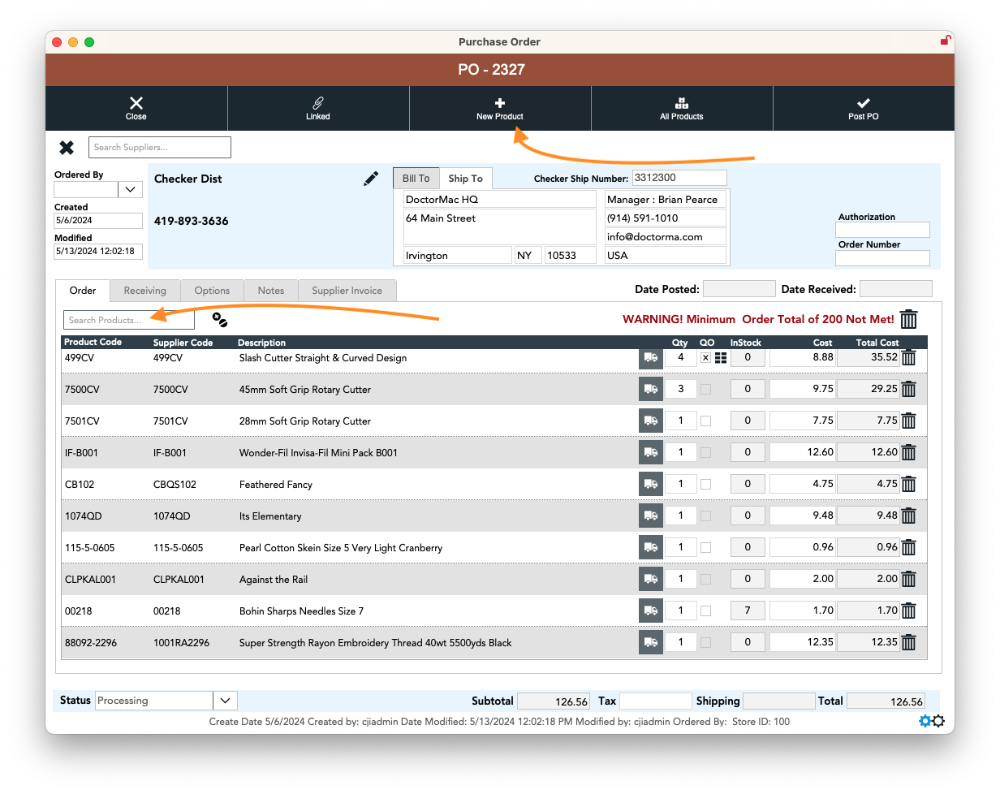Click the pills icon beside Search Products

coord(220,320)
